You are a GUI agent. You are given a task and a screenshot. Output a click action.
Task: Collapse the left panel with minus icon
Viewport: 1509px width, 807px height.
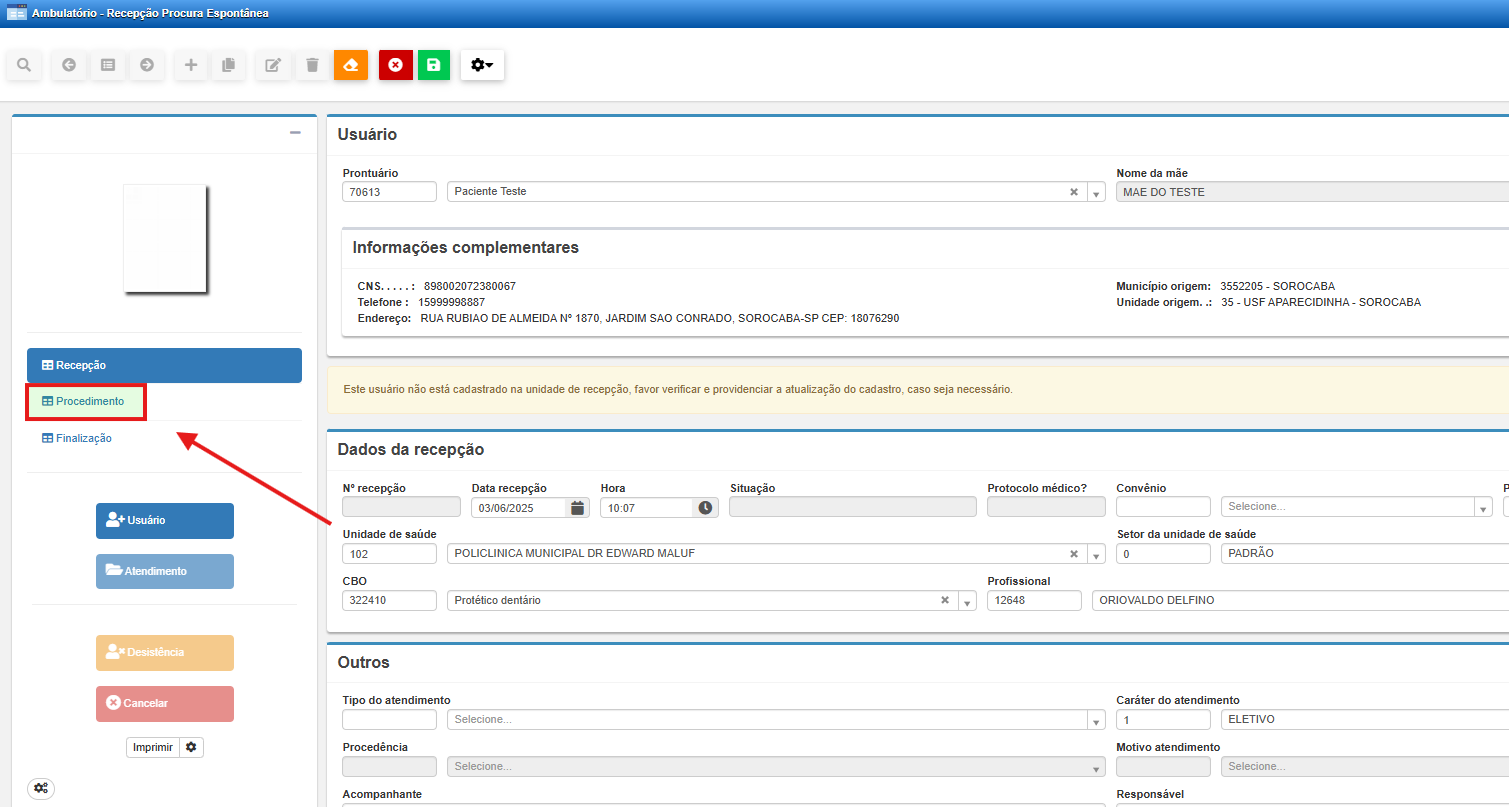(x=295, y=133)
